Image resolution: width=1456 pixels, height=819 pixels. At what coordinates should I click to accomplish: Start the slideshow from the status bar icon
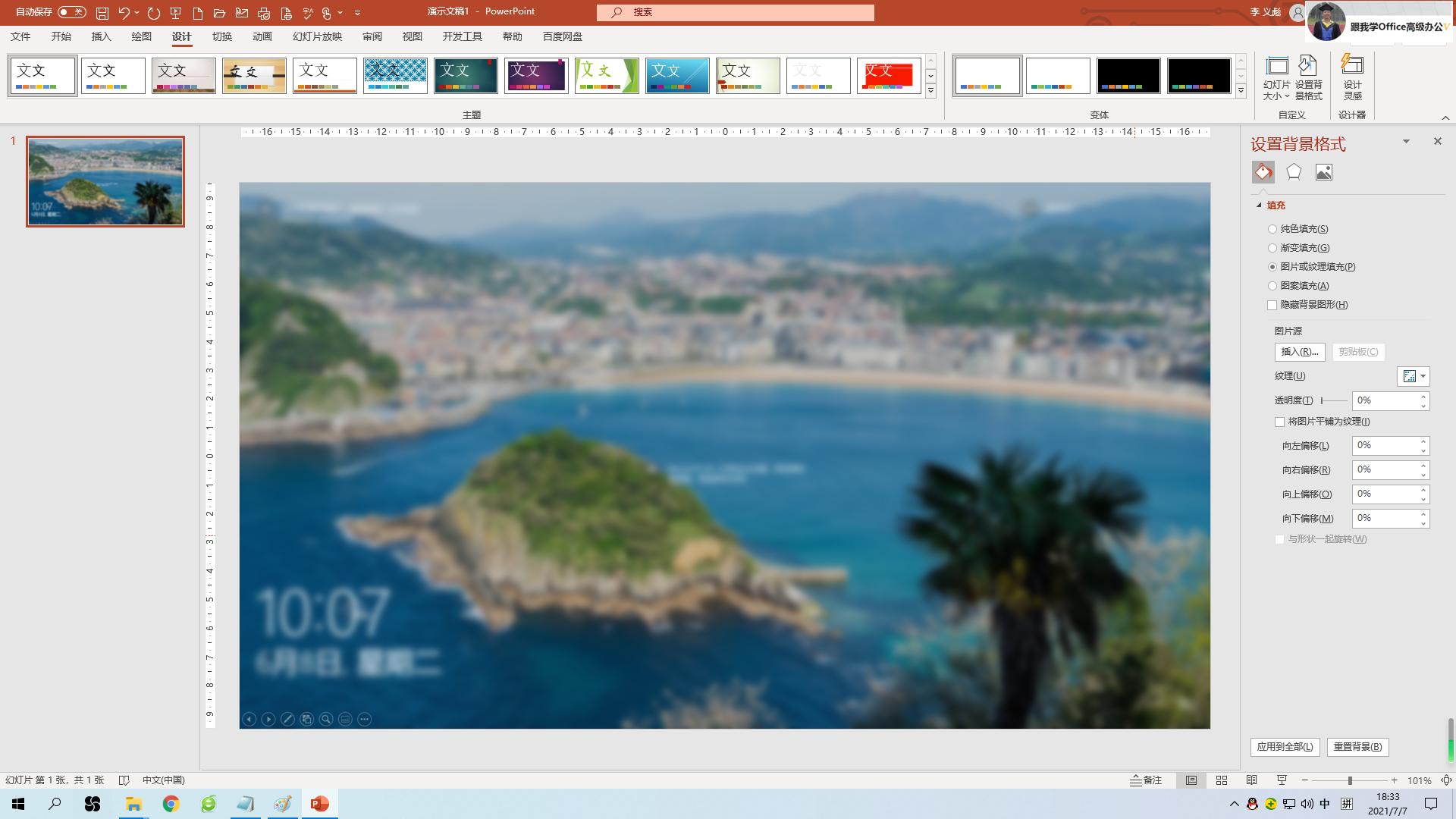click(x=1282, y=780)
